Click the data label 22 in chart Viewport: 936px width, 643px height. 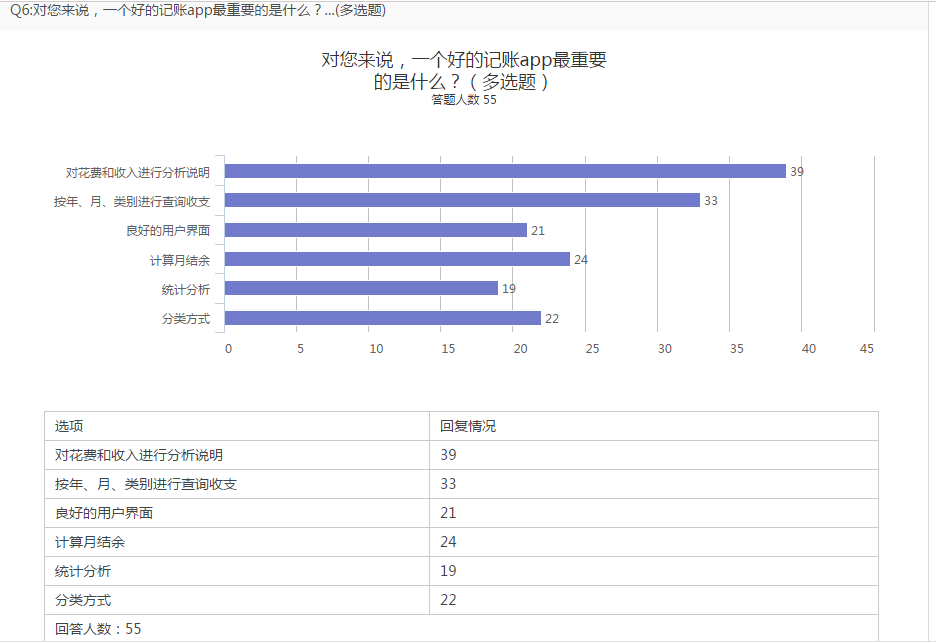click(552, 319)
